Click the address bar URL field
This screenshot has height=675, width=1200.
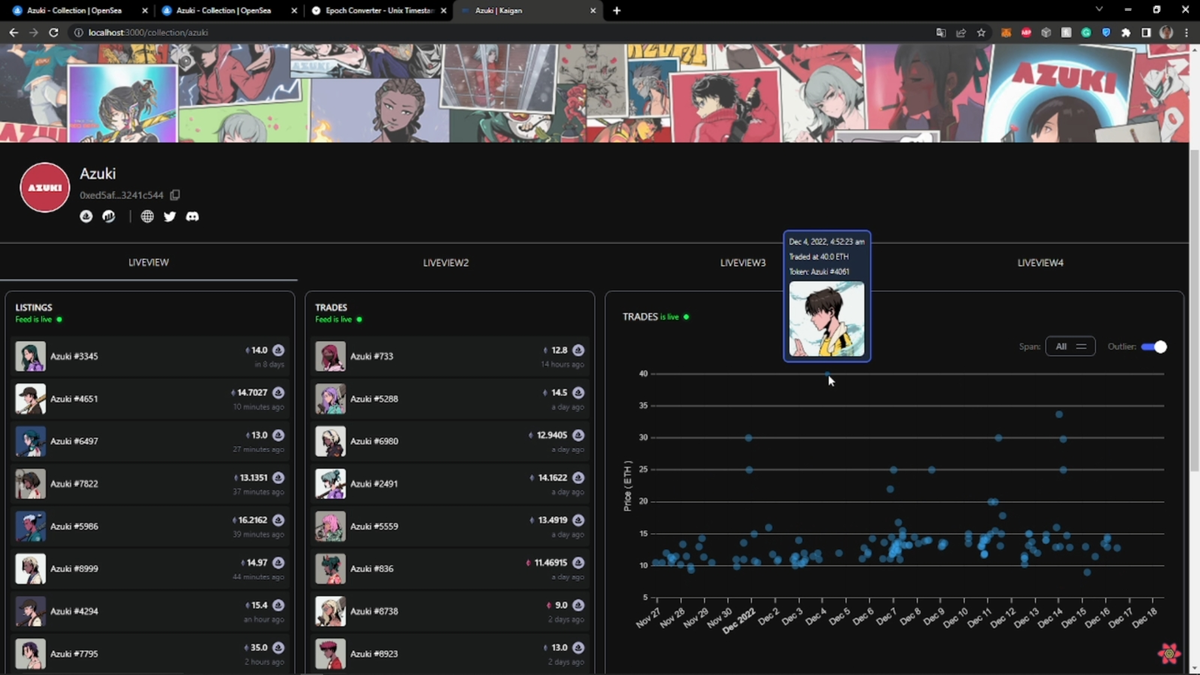coord(500,33)
